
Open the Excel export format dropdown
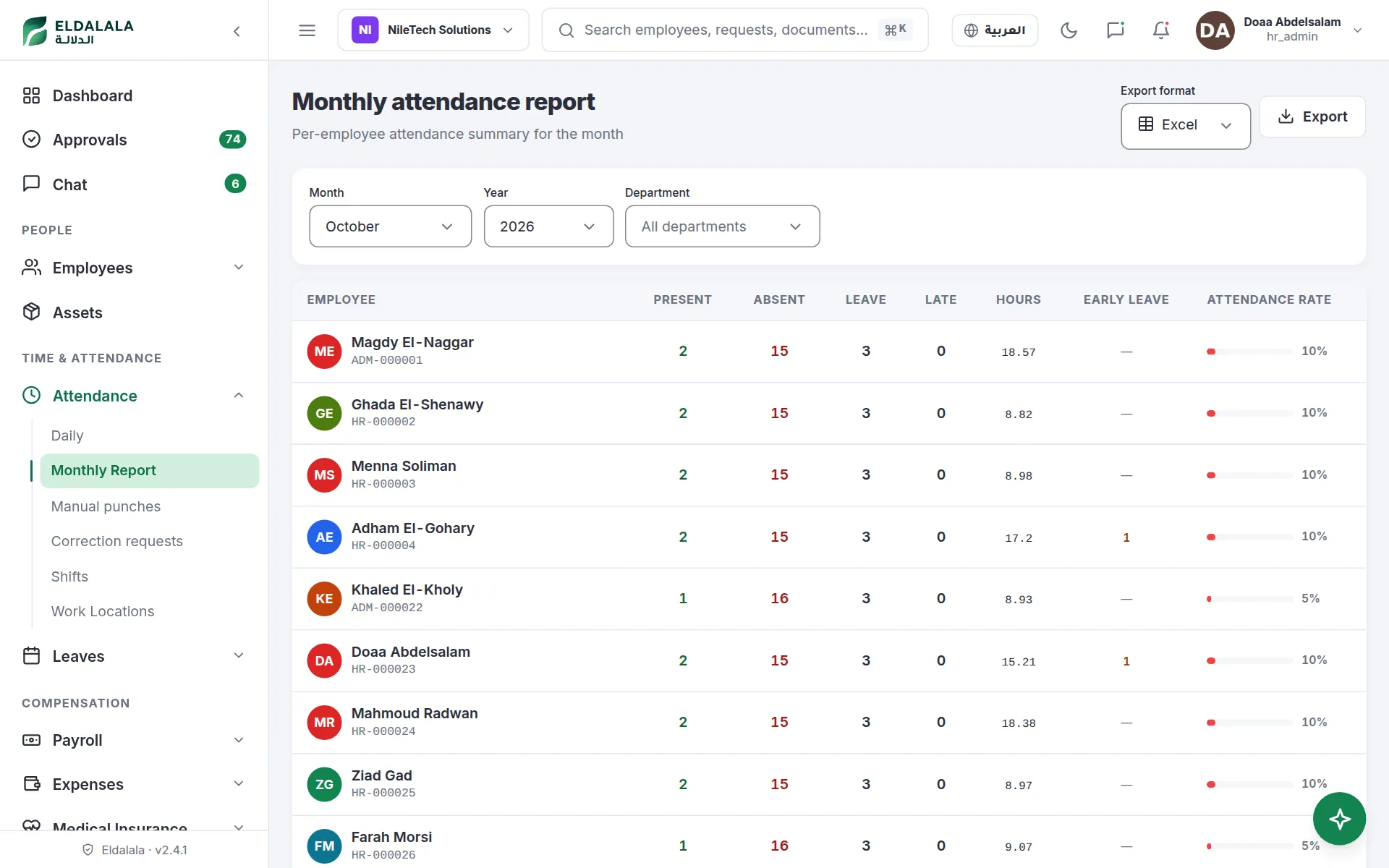tap(1186, 126)
